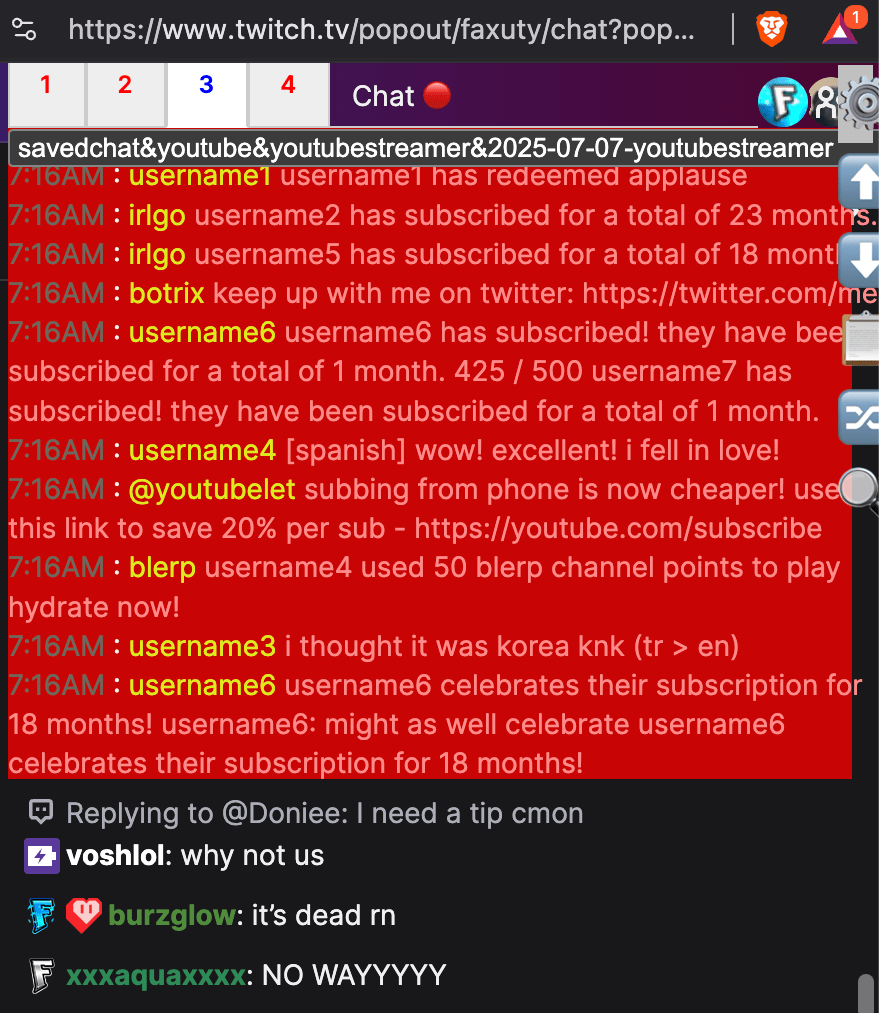Click the chat scrollbar thumb
This screenshot has width=879, height=1013.
(866, 994)
